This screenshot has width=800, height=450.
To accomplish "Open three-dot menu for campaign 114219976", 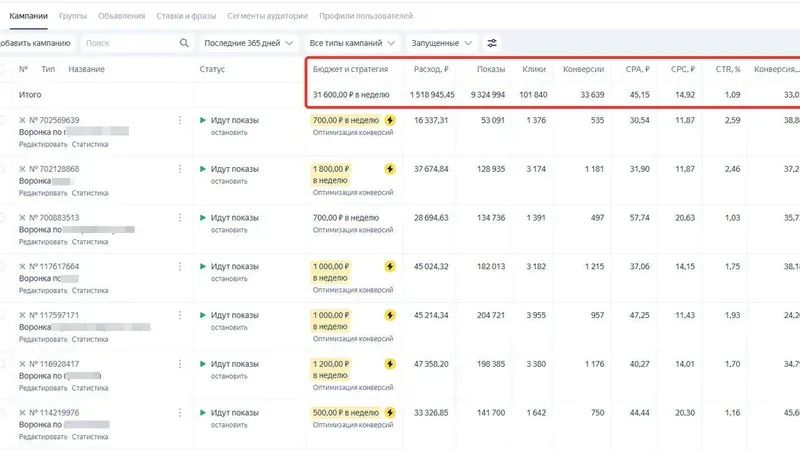I will tap(180, 412).
